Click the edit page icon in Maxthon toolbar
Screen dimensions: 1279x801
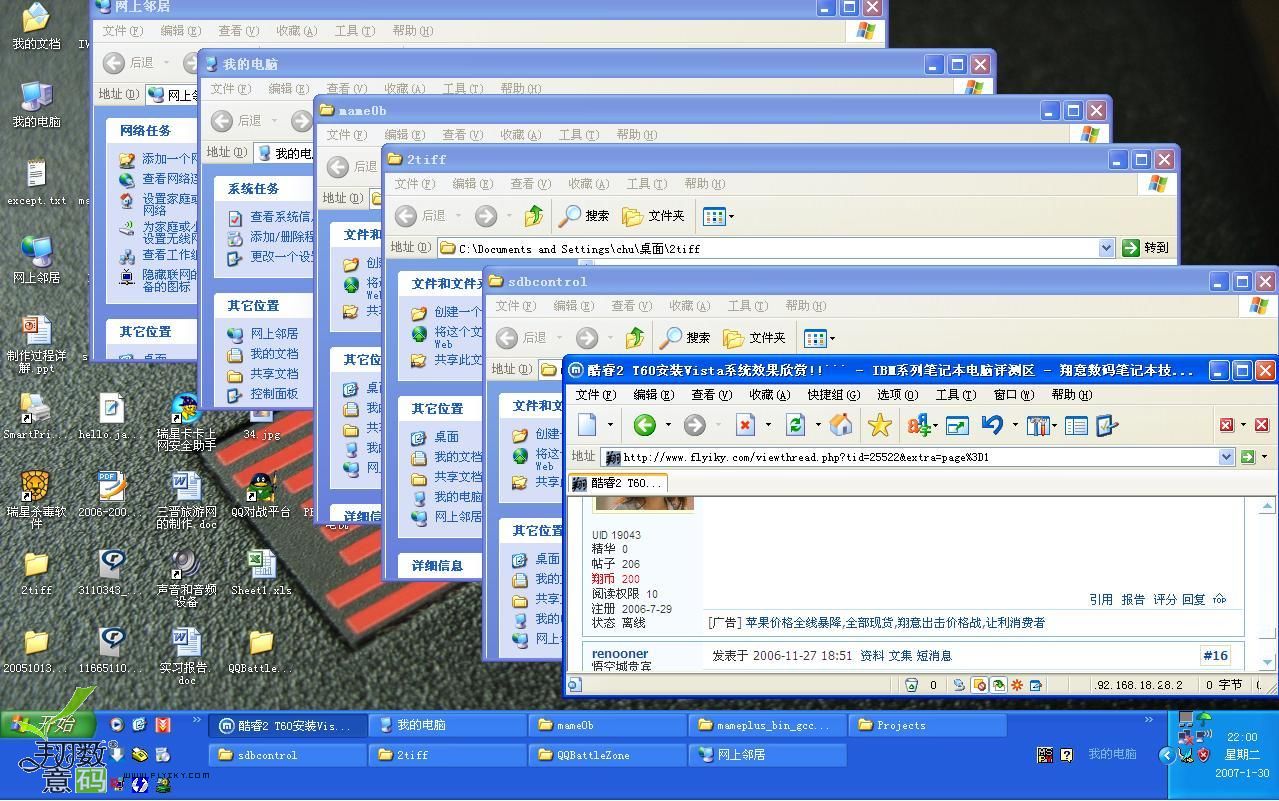pos(1106,426)
